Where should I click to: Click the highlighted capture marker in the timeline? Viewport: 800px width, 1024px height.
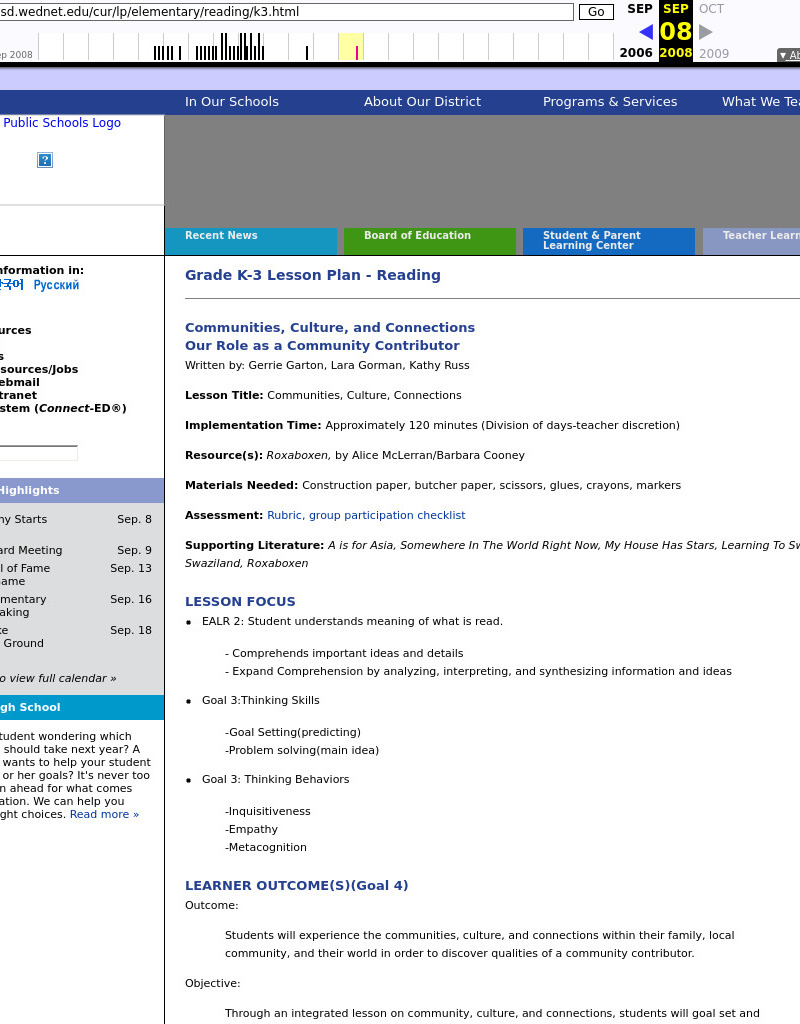[357, 52]
